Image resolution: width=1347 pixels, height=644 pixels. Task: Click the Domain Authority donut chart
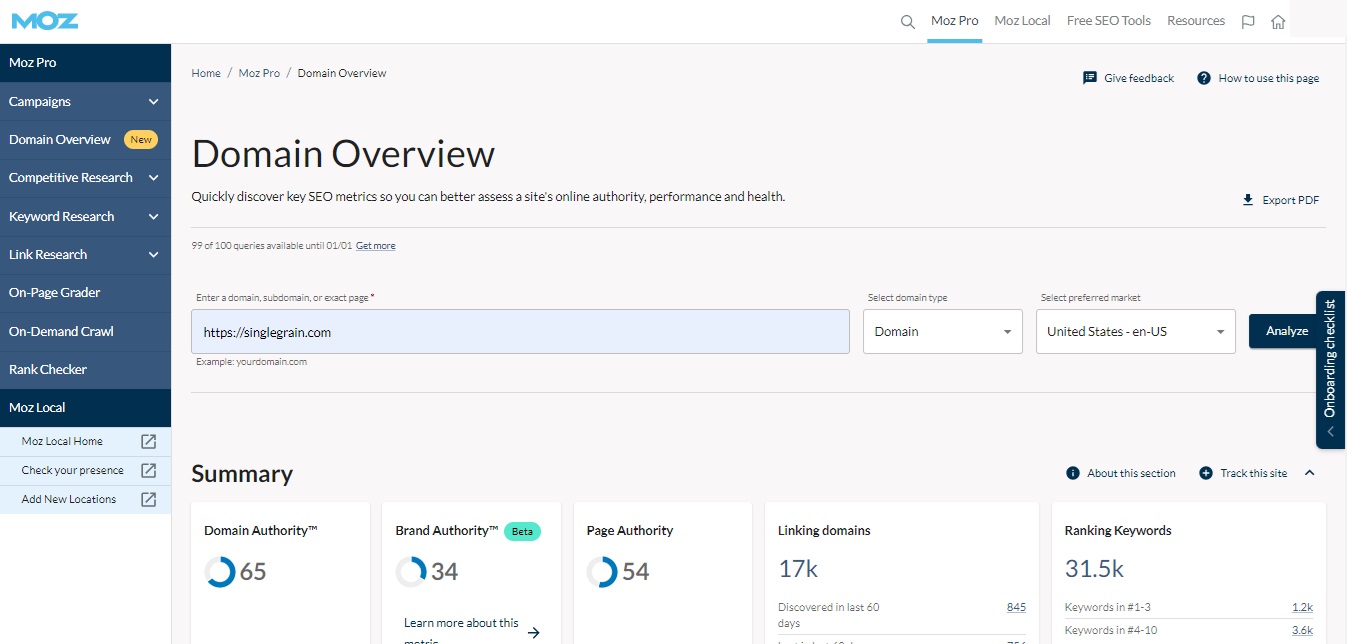pyautogui.click(x=220, y=572)
